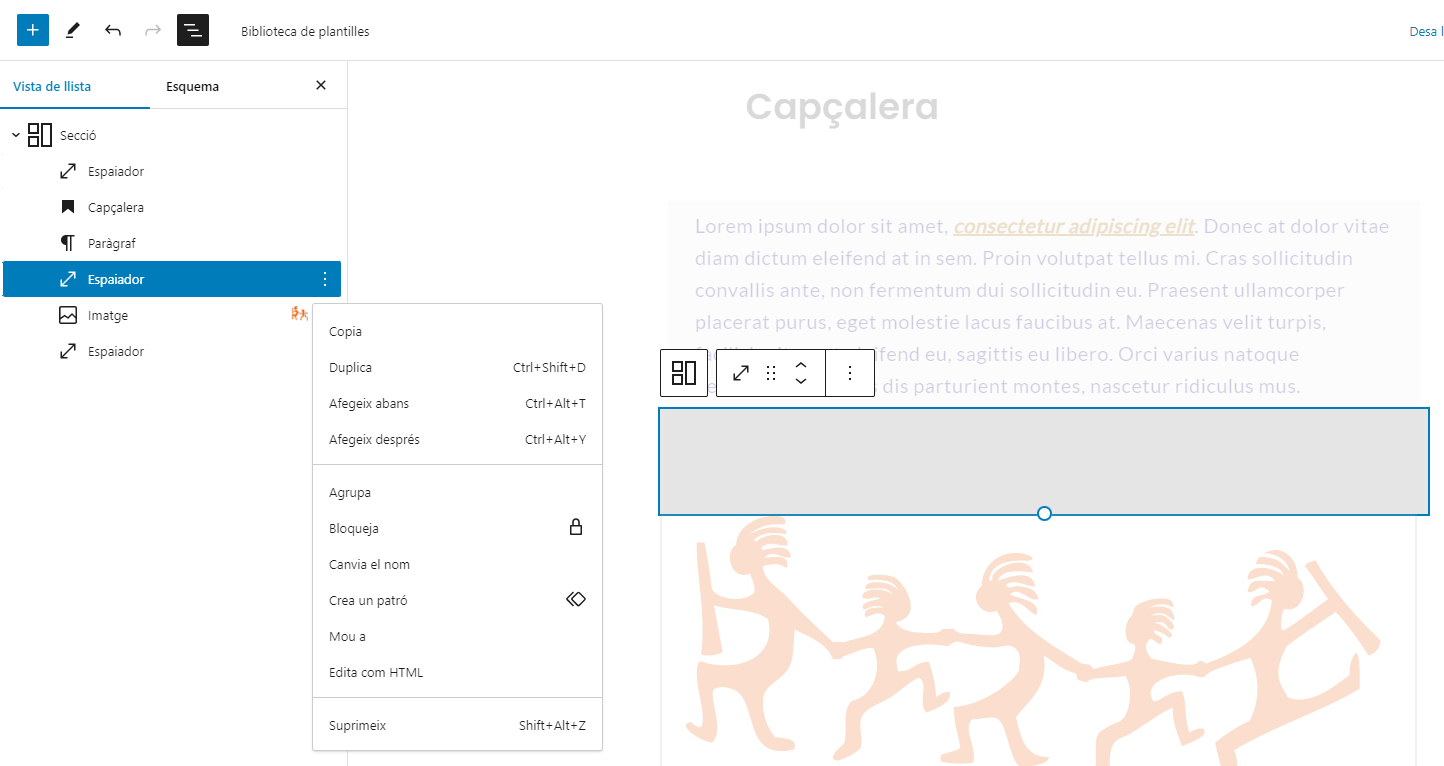This screenshot has height=766, width=1444.
Task: Select the Imatge block in list view
Action: point(107,316)
